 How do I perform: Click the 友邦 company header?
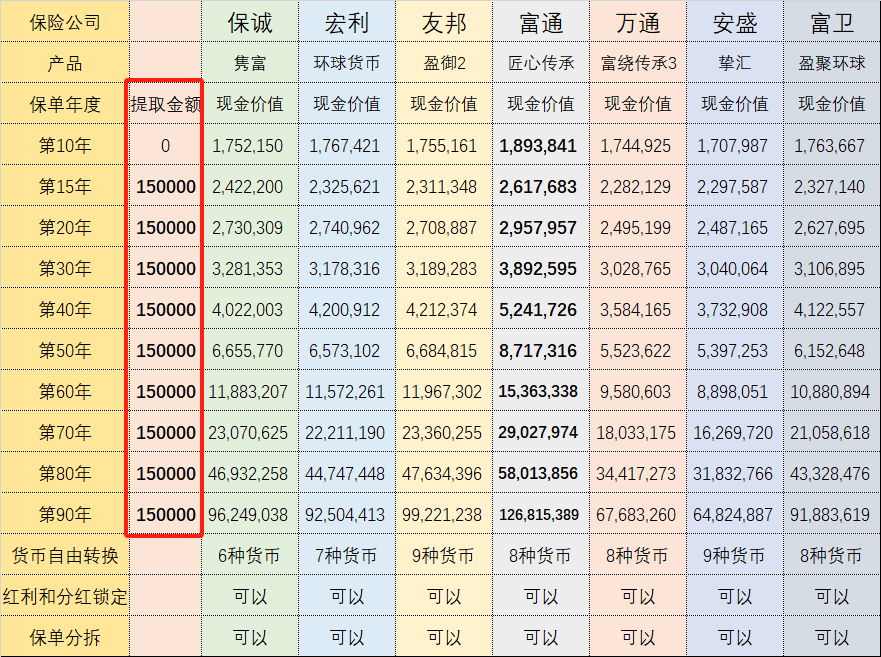click(444, 23)
